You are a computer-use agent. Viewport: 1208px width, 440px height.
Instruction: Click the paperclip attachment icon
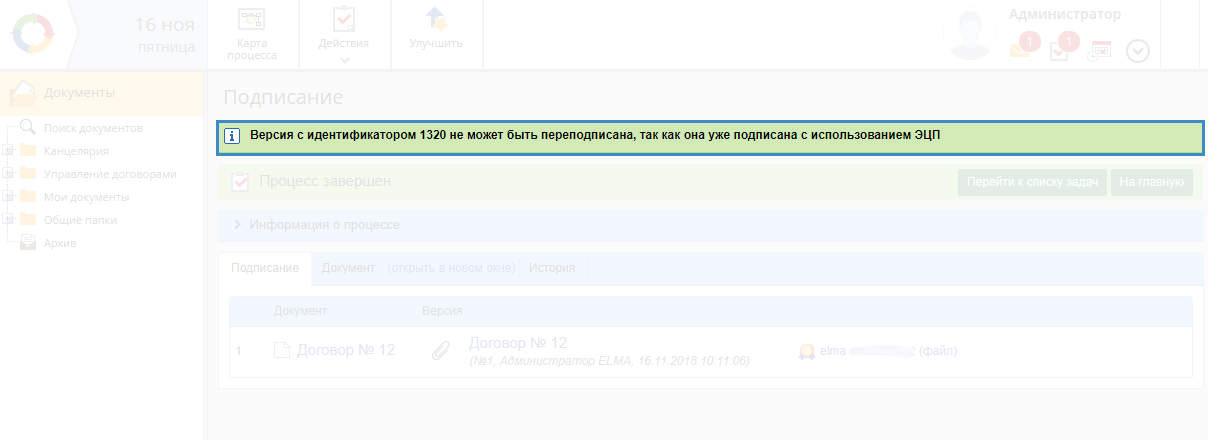point(439,351)
